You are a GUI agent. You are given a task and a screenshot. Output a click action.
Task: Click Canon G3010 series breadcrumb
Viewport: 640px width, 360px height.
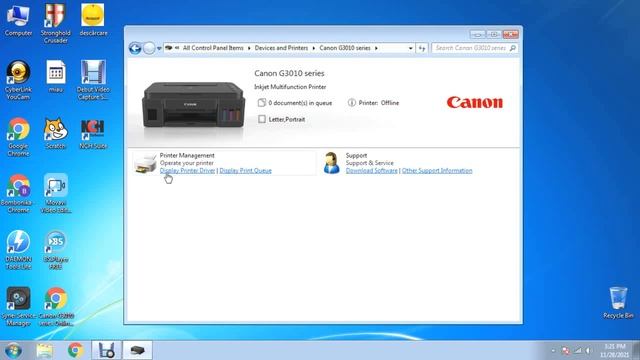345,48
